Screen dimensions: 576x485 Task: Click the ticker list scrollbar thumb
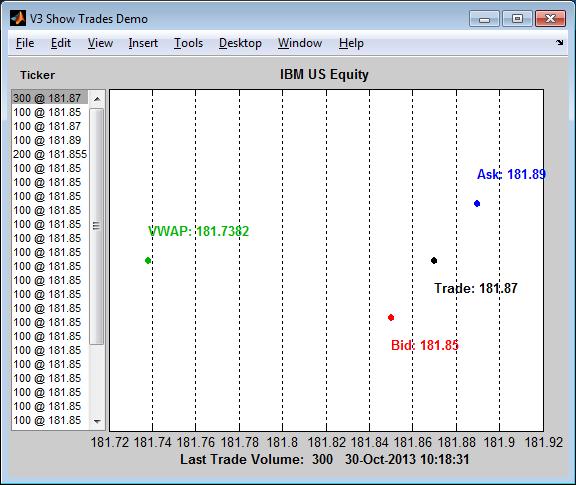(x=97, y=226)
